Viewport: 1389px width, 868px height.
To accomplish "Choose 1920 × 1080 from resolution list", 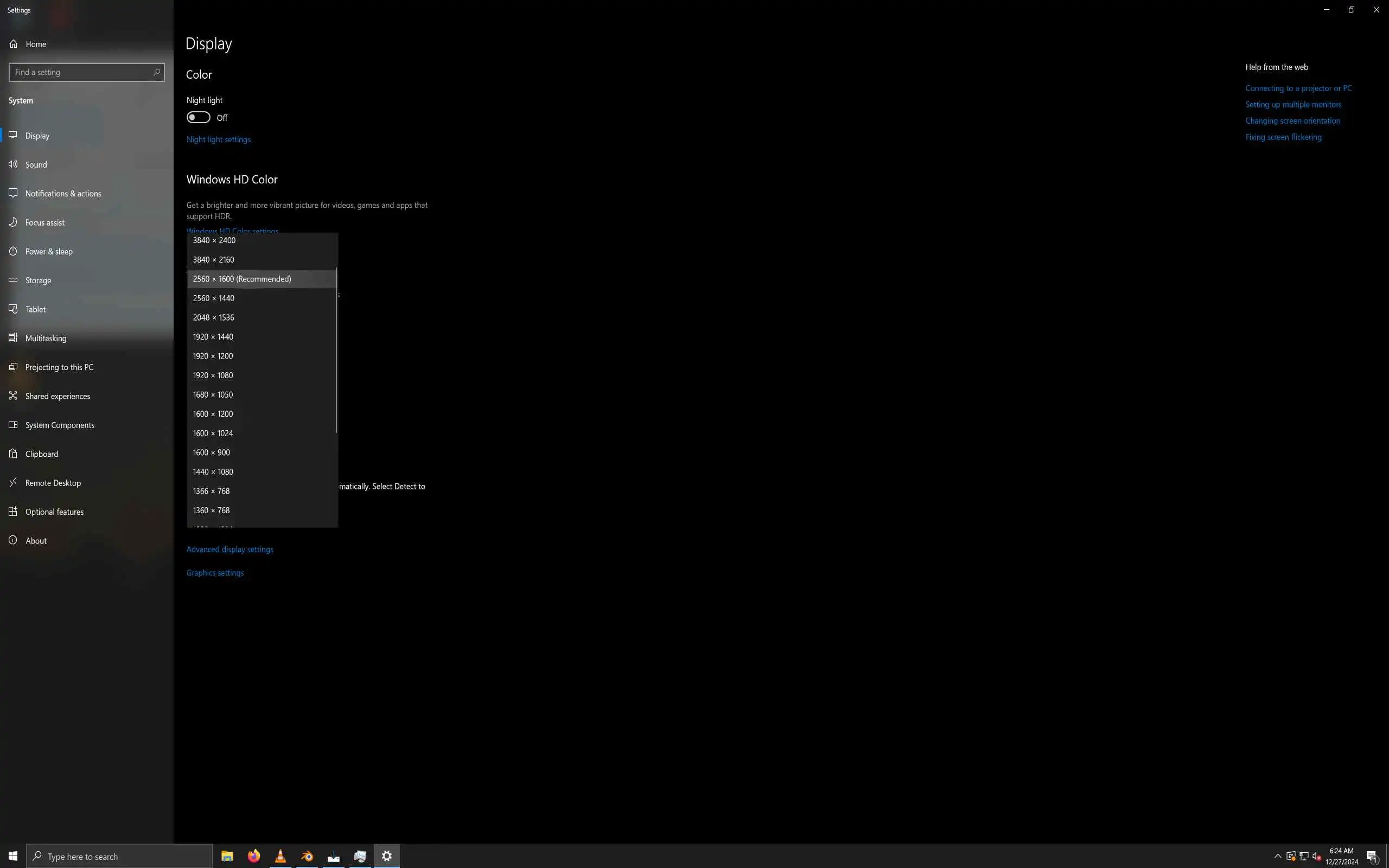I will [x=213, y=375].
